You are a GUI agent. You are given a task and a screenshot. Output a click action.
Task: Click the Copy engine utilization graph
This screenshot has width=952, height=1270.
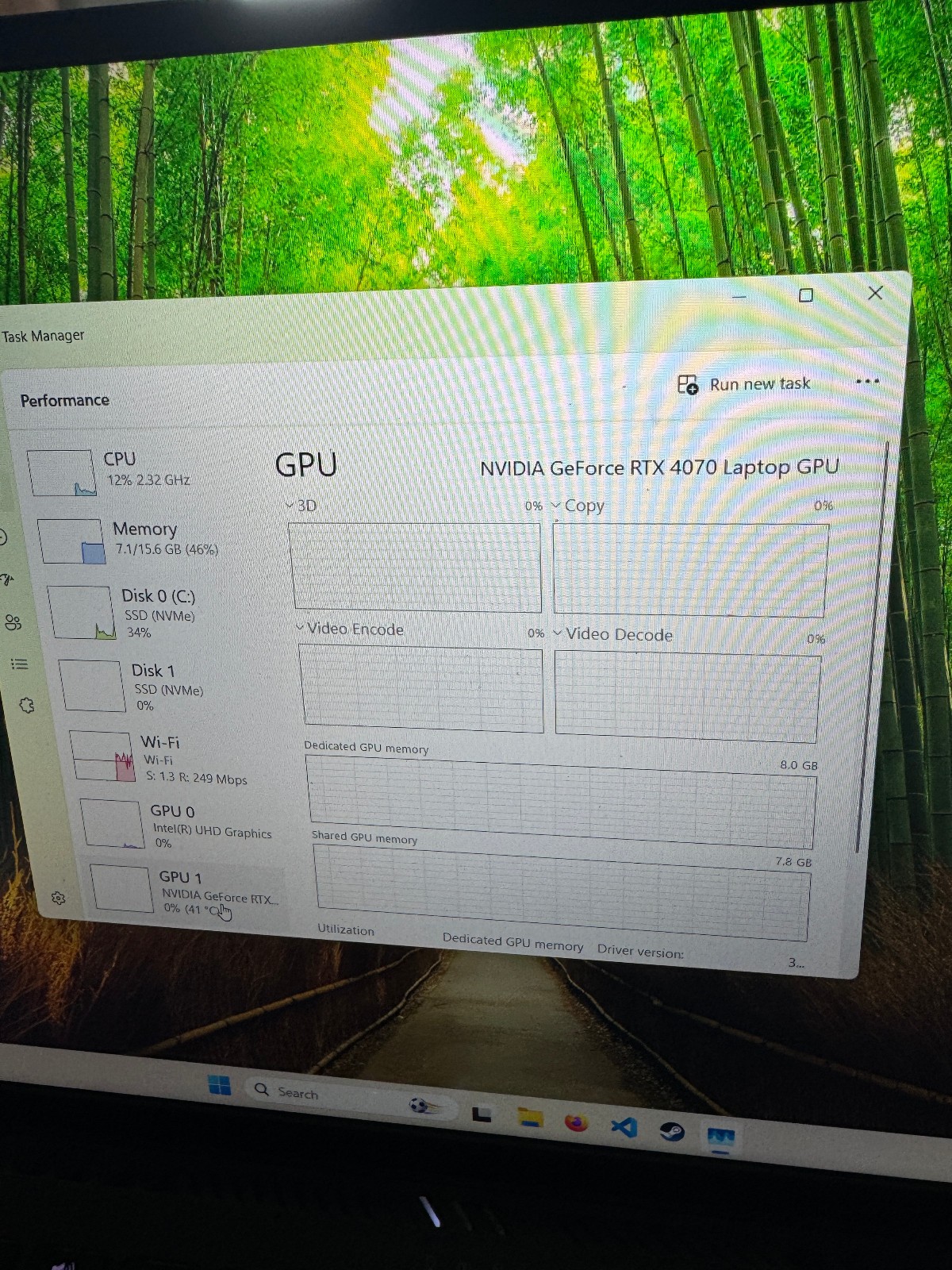(x=690, y=570)
